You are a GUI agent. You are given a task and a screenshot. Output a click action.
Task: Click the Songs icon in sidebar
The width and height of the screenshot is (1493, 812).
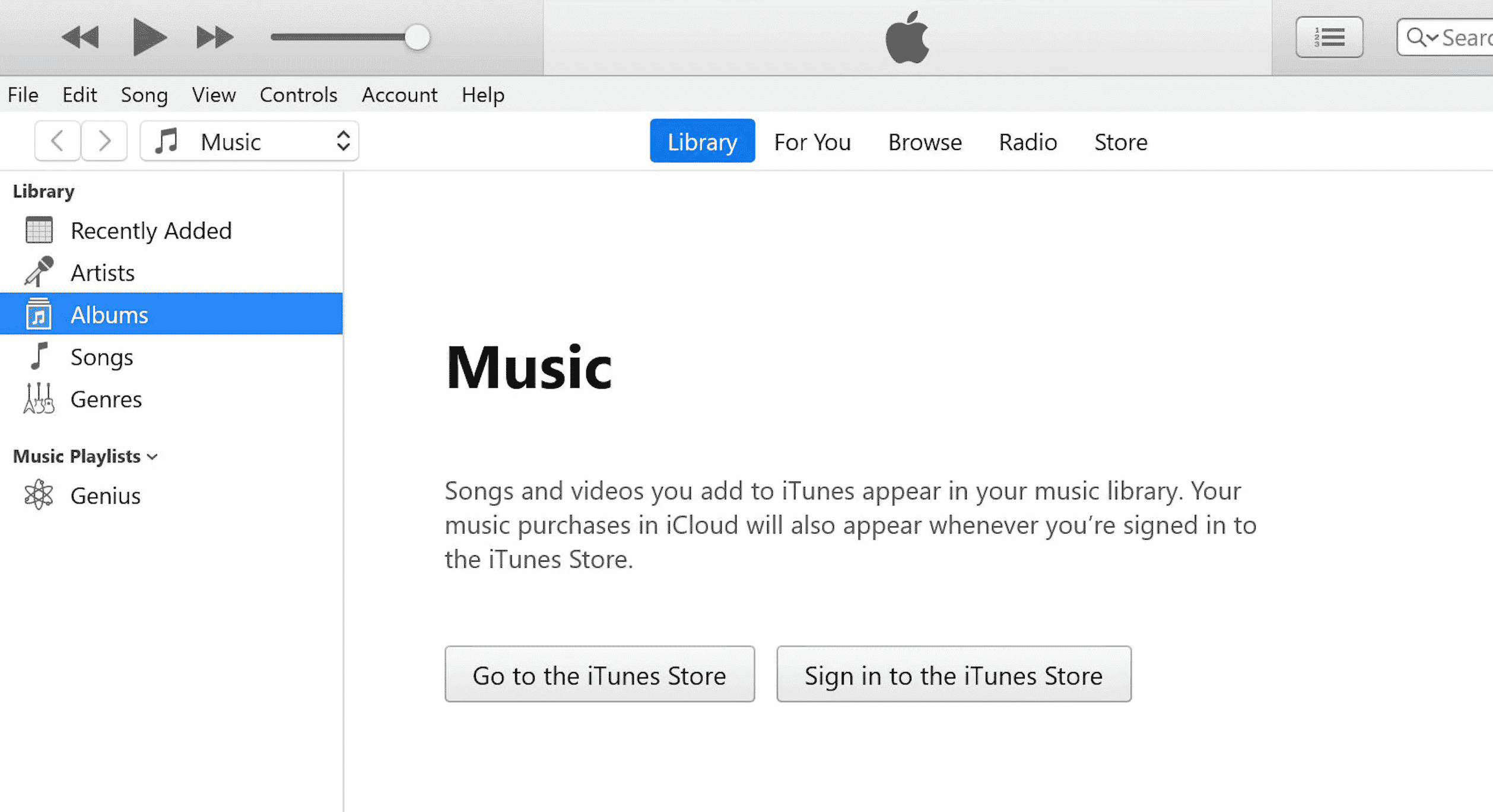click(39, 356)
